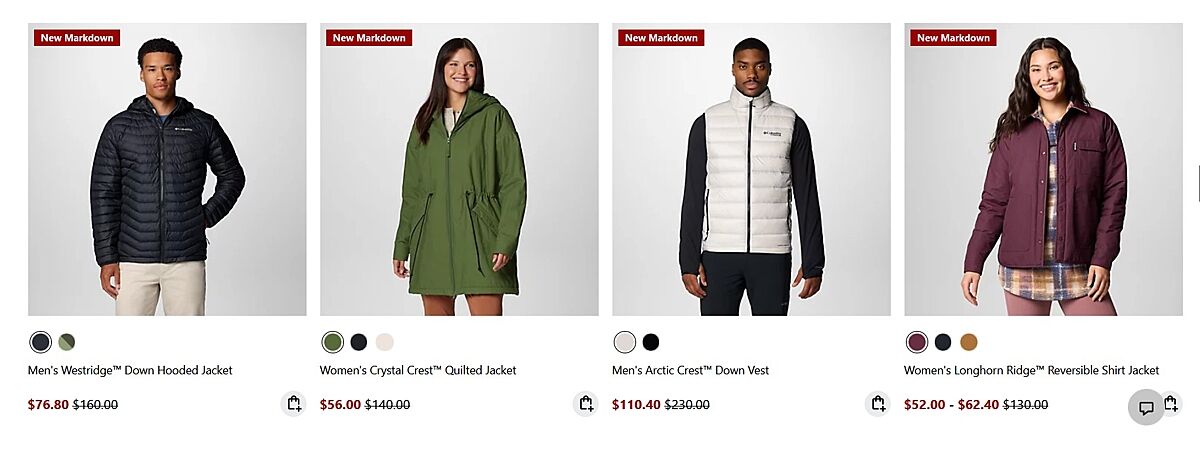
Task: Select green swatch for Westridge Down Hooded Jacket
Action: click(67, 342)
